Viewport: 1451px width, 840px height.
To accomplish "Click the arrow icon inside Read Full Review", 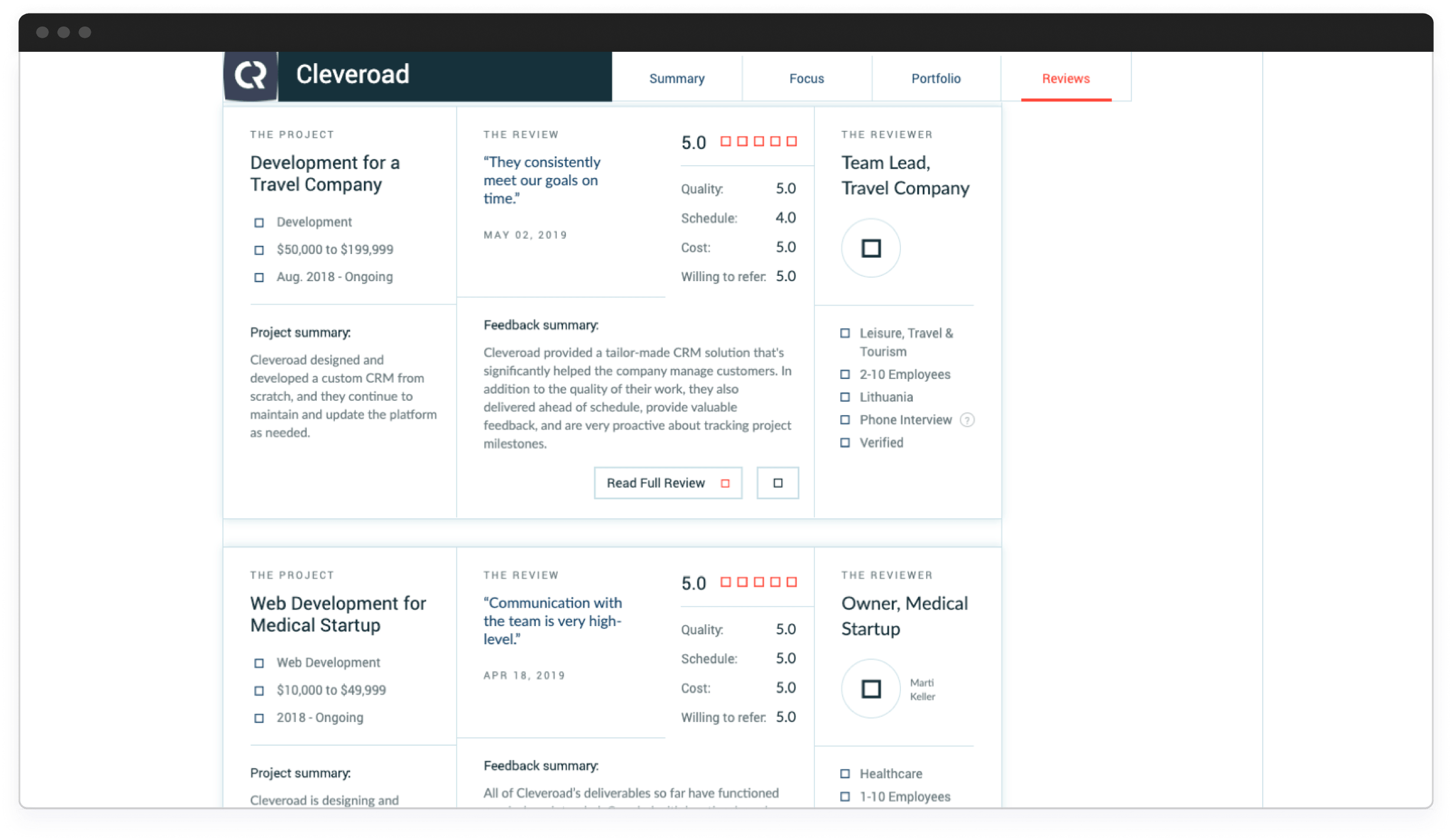I will pos(725,483).
